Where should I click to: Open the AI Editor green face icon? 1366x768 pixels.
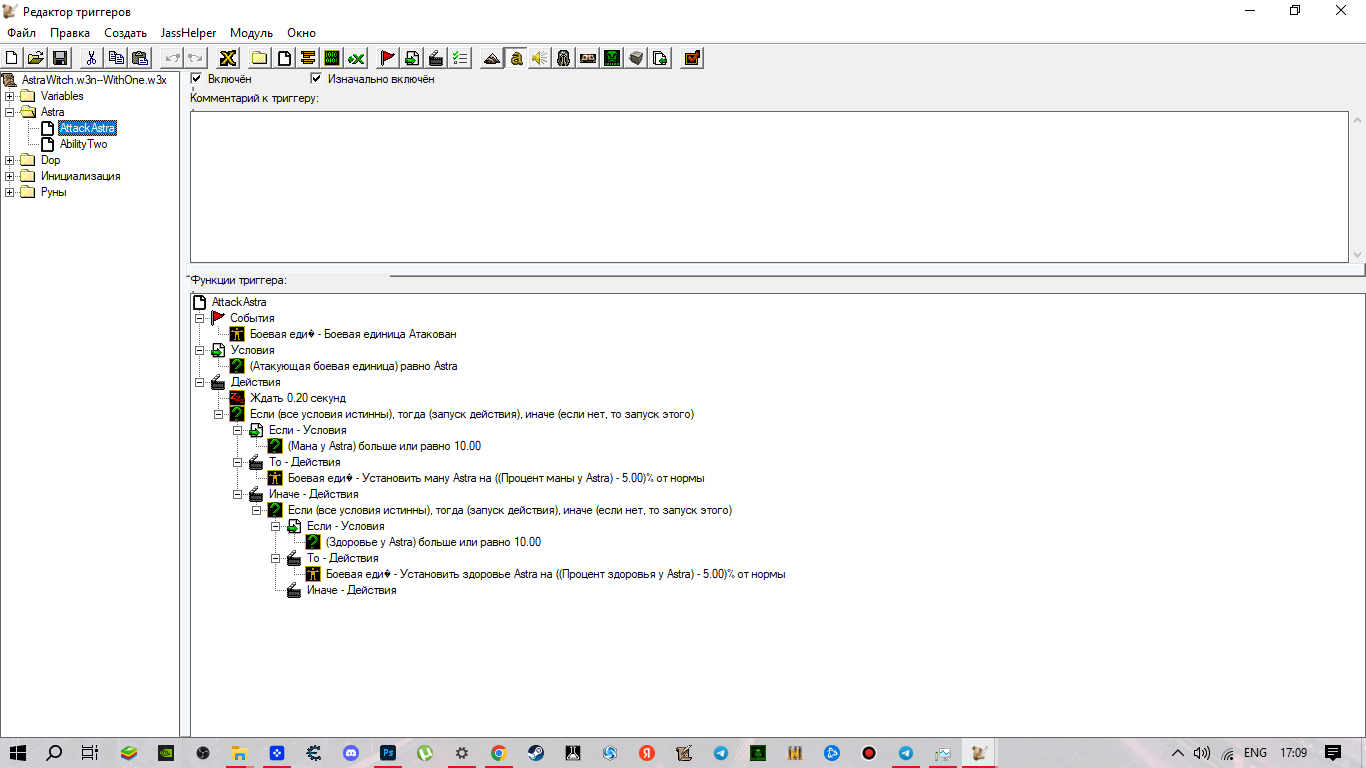click(x=612, y=58)
